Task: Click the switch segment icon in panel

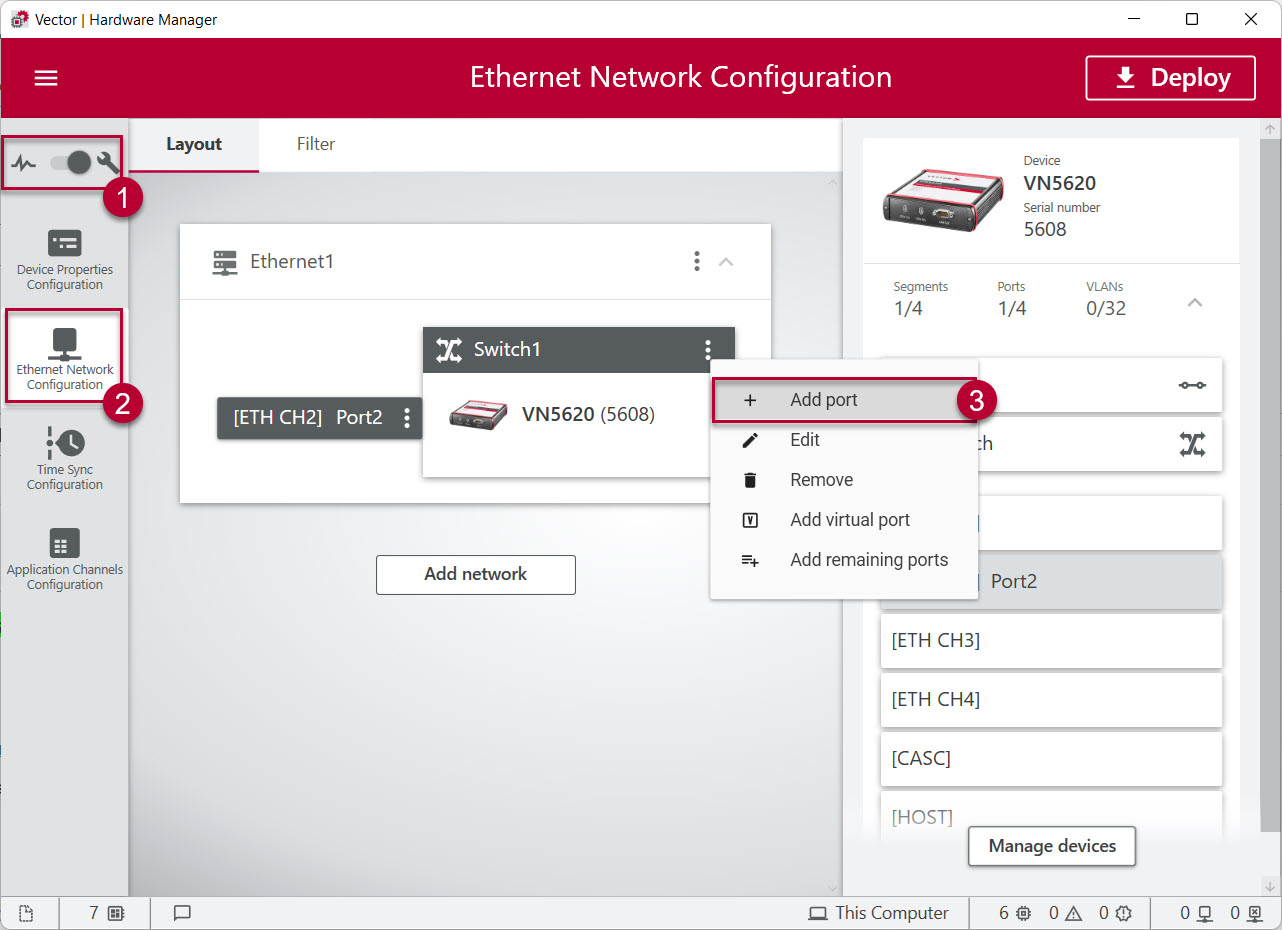Action: pyautogui.click(x=1192, y=444)
